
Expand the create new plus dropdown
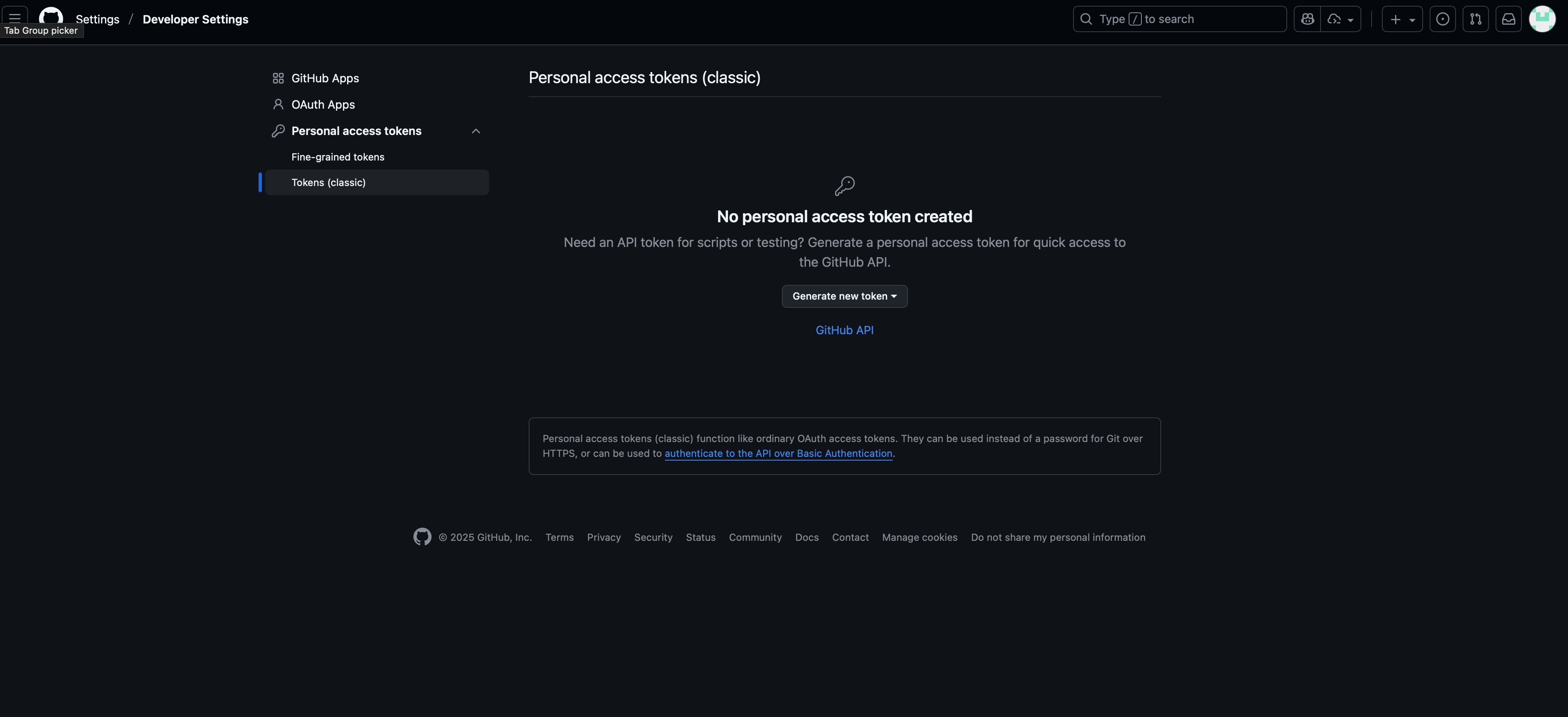coord(1402,19)
